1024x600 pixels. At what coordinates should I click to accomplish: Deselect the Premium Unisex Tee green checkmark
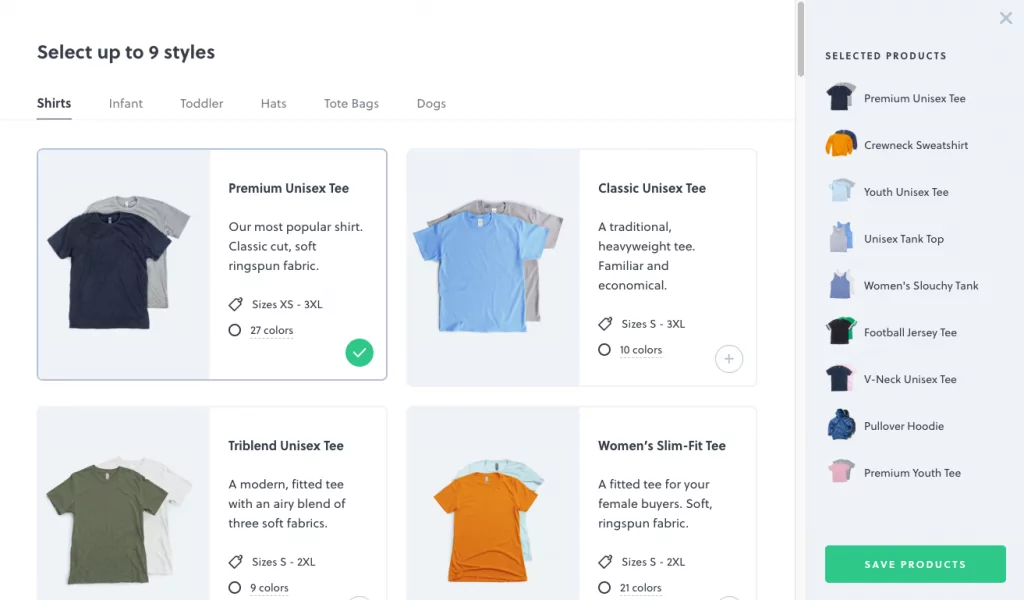point(360,352)
